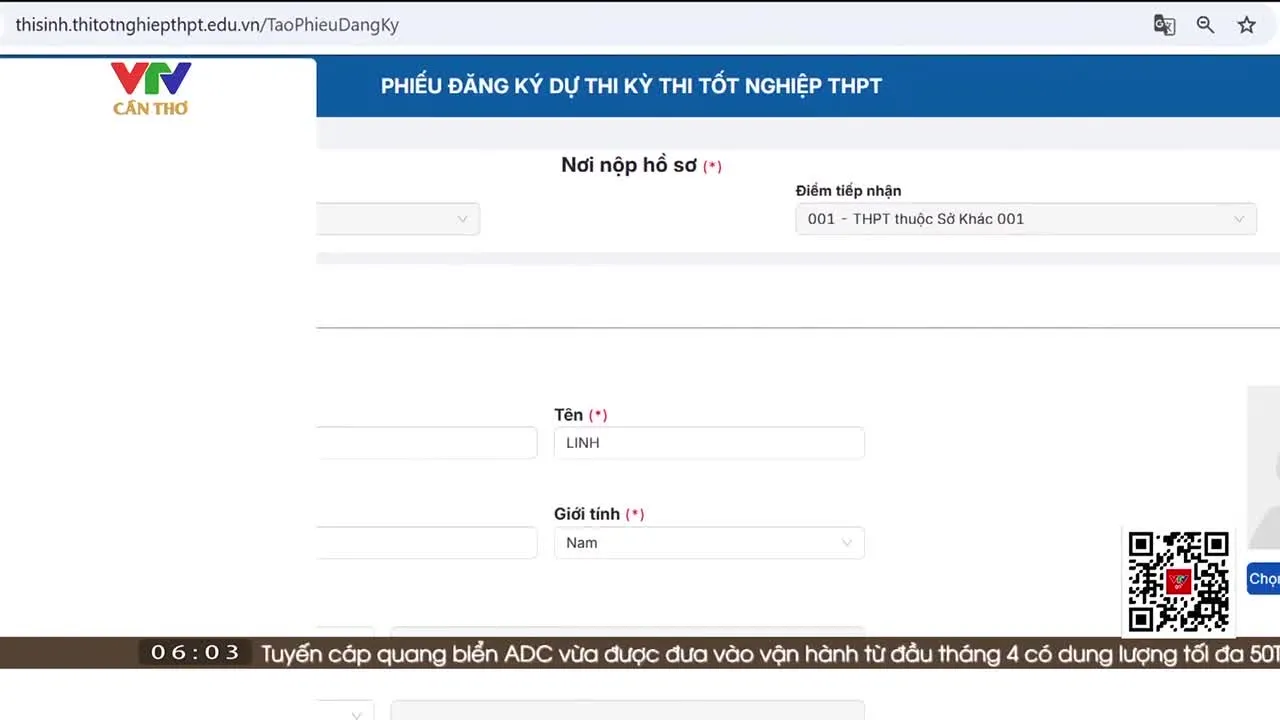The height and width of the screenshot is (720, 1280).
Task: Click the text field left of Tên
Action: tap(427, 443)
